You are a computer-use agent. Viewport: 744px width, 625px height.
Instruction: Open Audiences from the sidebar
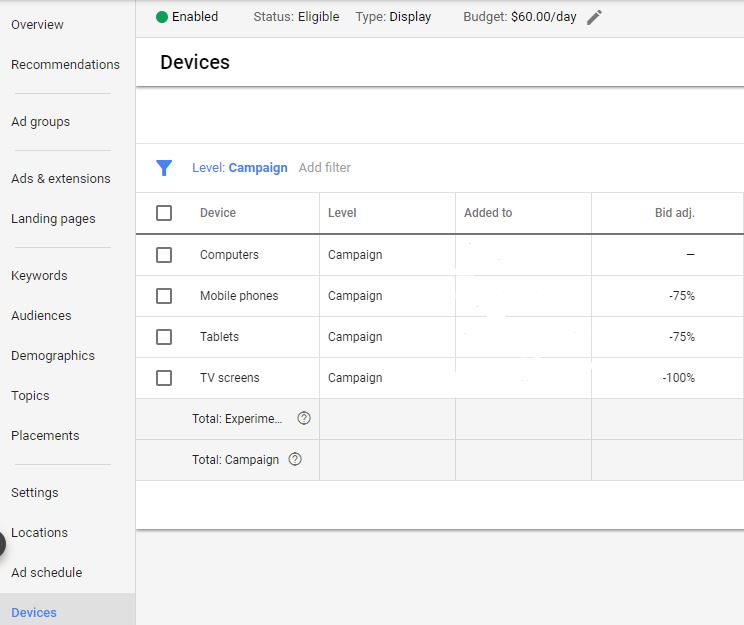(41, 316)
